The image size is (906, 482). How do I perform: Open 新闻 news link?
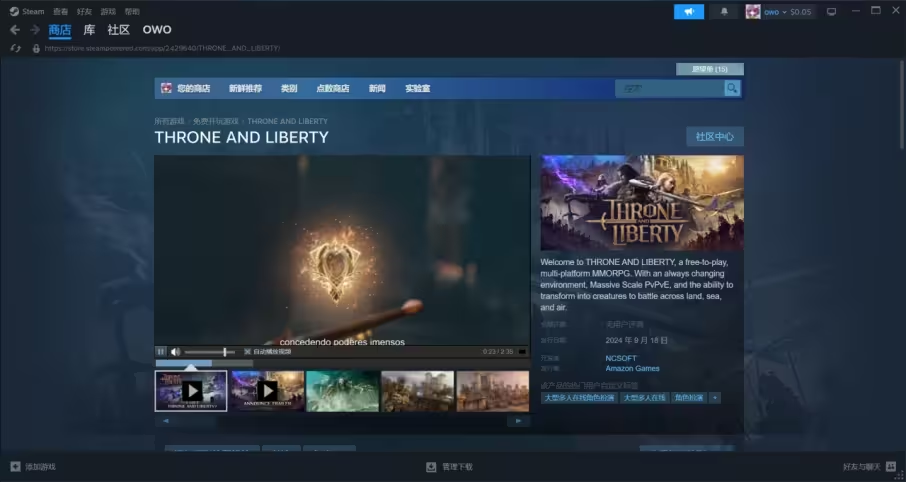click(377, 88)
